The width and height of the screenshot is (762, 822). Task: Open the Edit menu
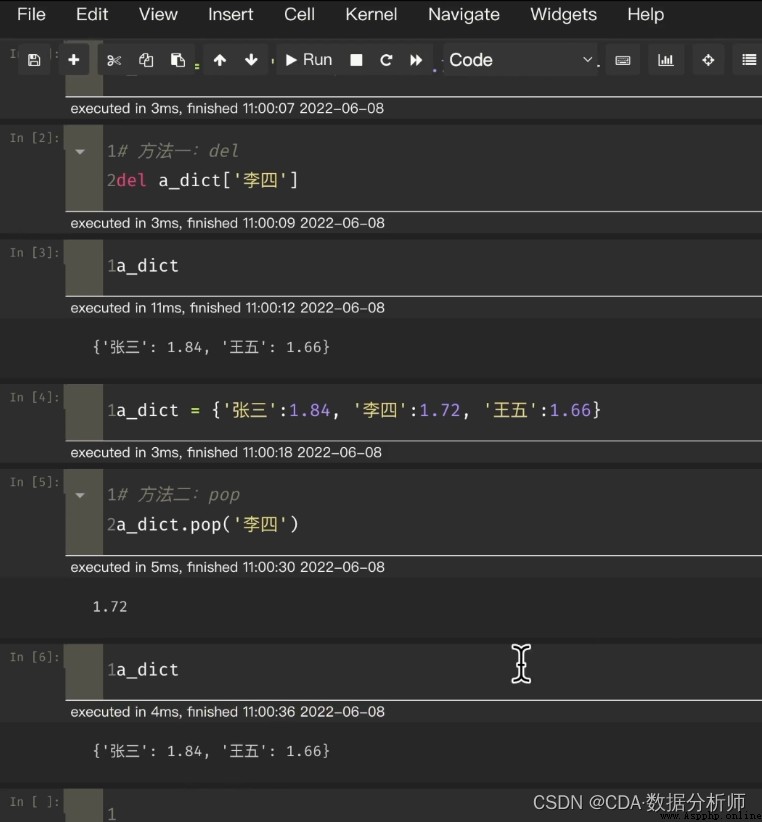point(92,15)
